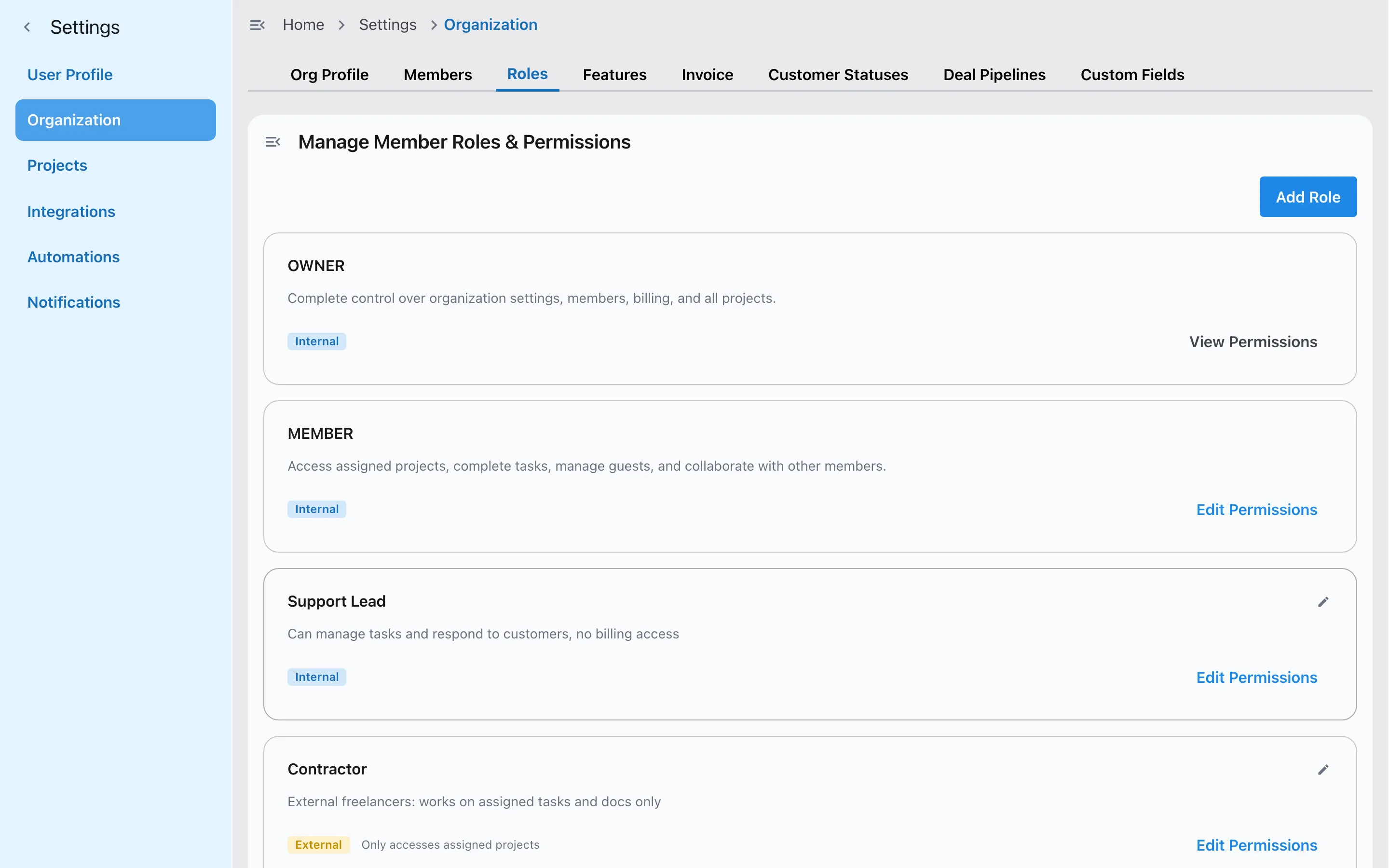Click the back arrow beside Settings
The image size is (1389, 868).
27,27
